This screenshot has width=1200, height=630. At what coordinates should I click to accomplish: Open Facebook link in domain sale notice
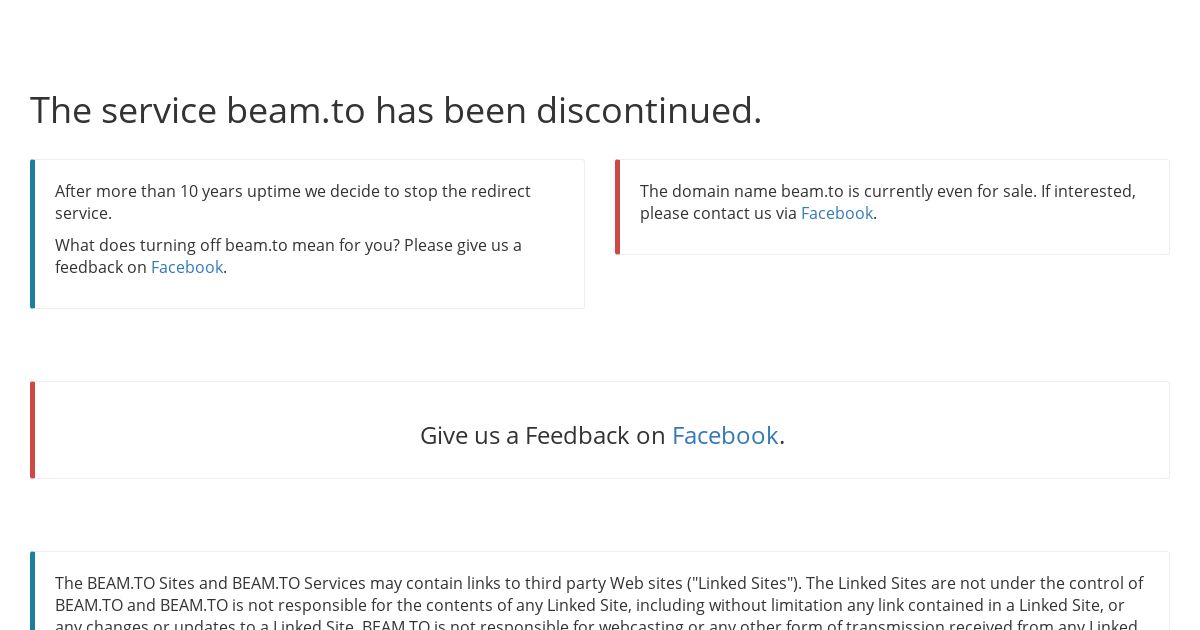[x=837, y=213]
